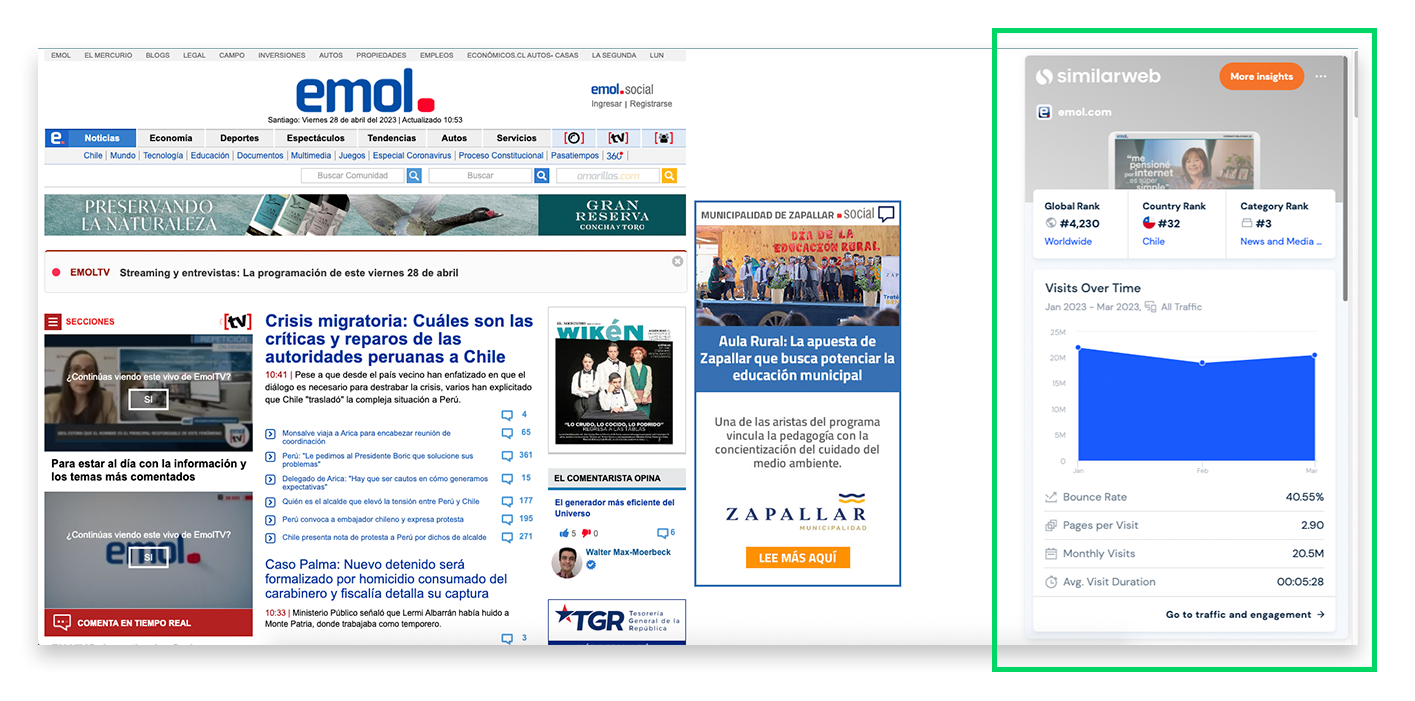Image resolution: width=1415 pixels, height=701 pixels.
Task: Open the Tecnología sub-navigation link
Action: tap(163, 156)
